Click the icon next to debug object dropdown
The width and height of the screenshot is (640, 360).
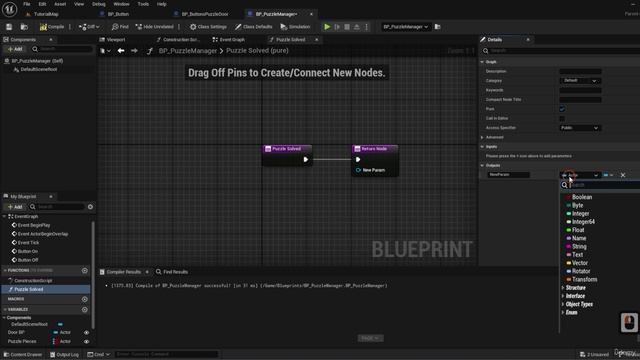click(x=438, y=27)
